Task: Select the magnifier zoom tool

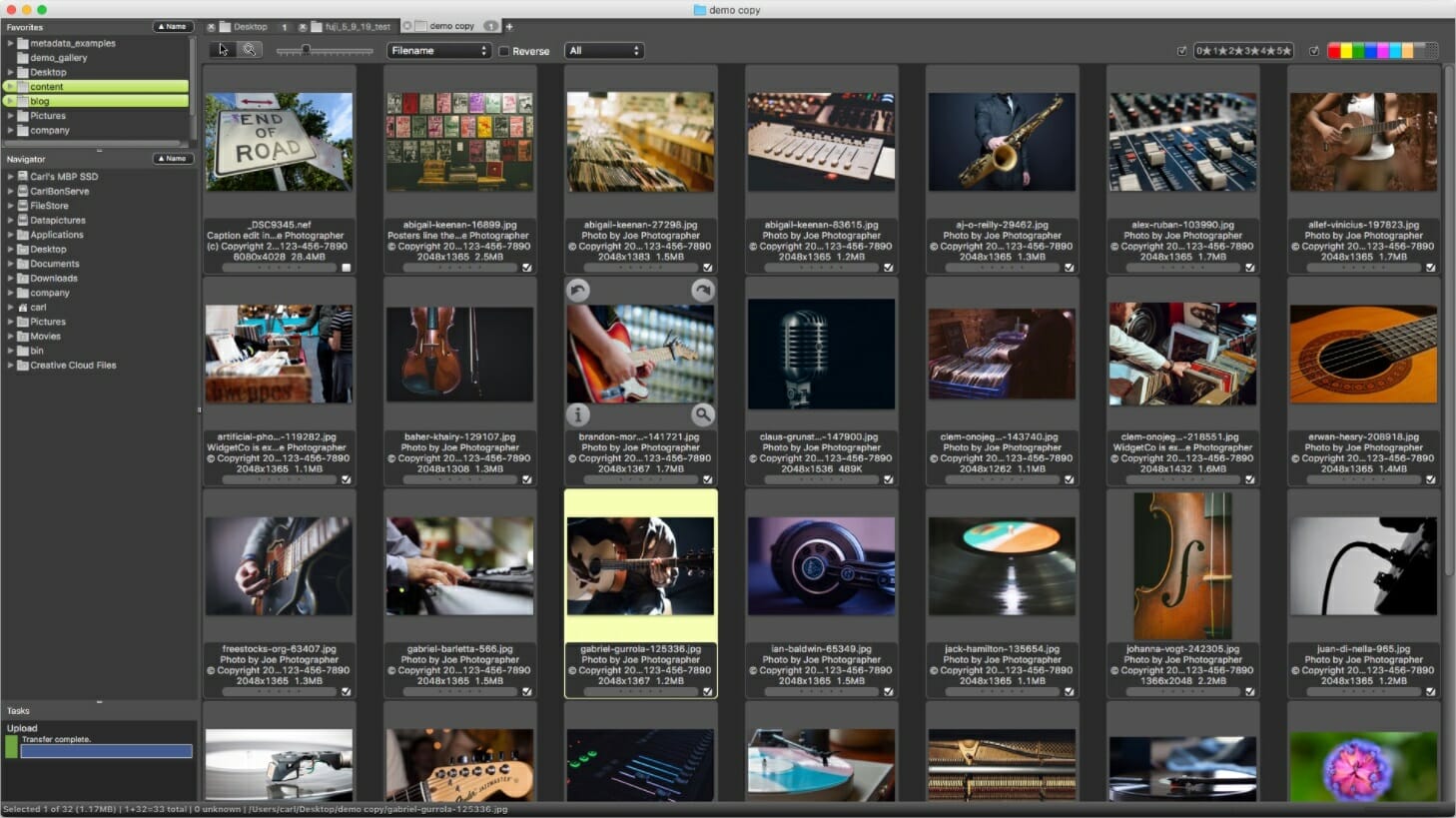Action: point(250,50)
